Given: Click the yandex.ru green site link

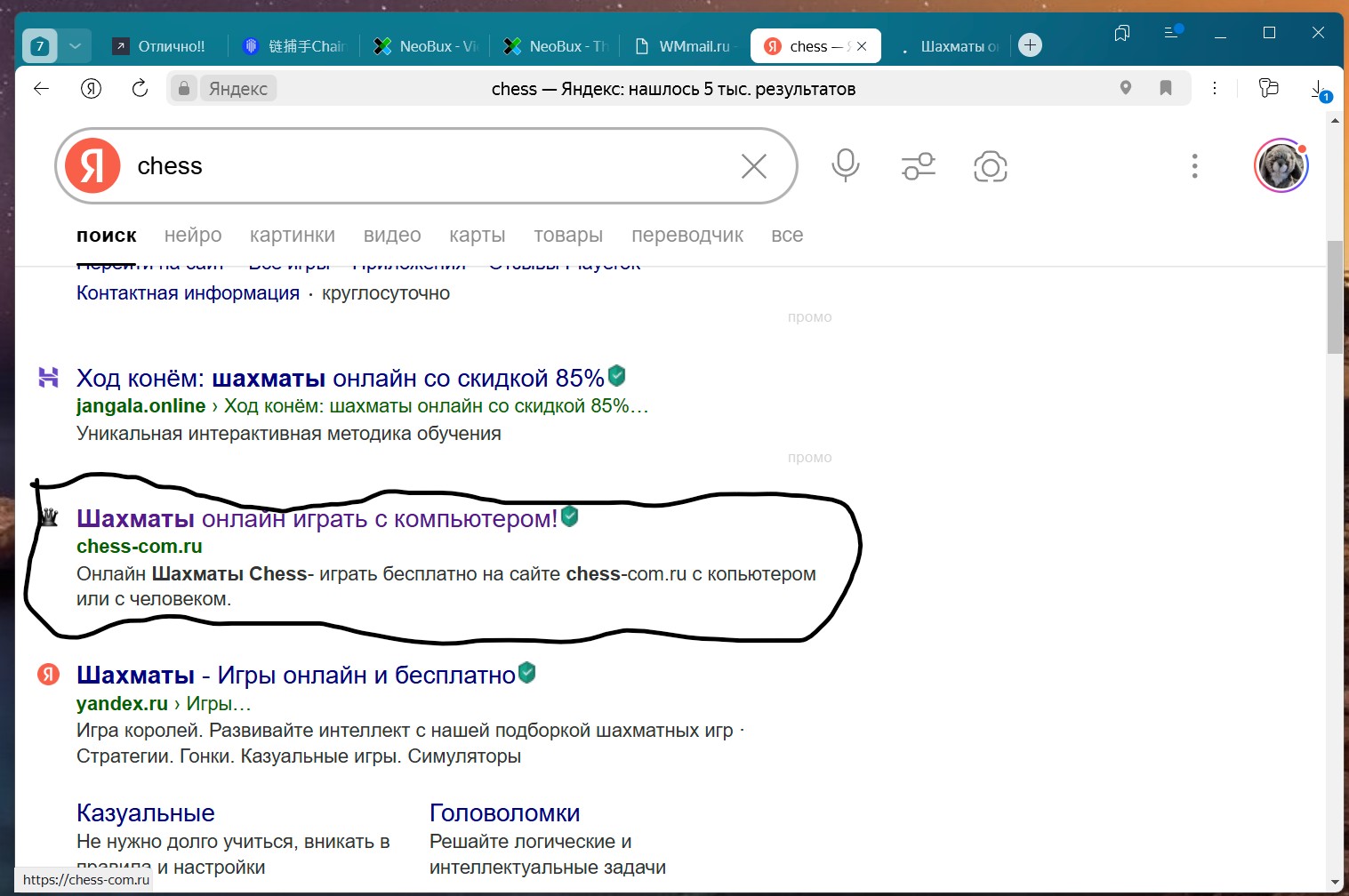Looking at the screenshot, I should tap(122, 704).
